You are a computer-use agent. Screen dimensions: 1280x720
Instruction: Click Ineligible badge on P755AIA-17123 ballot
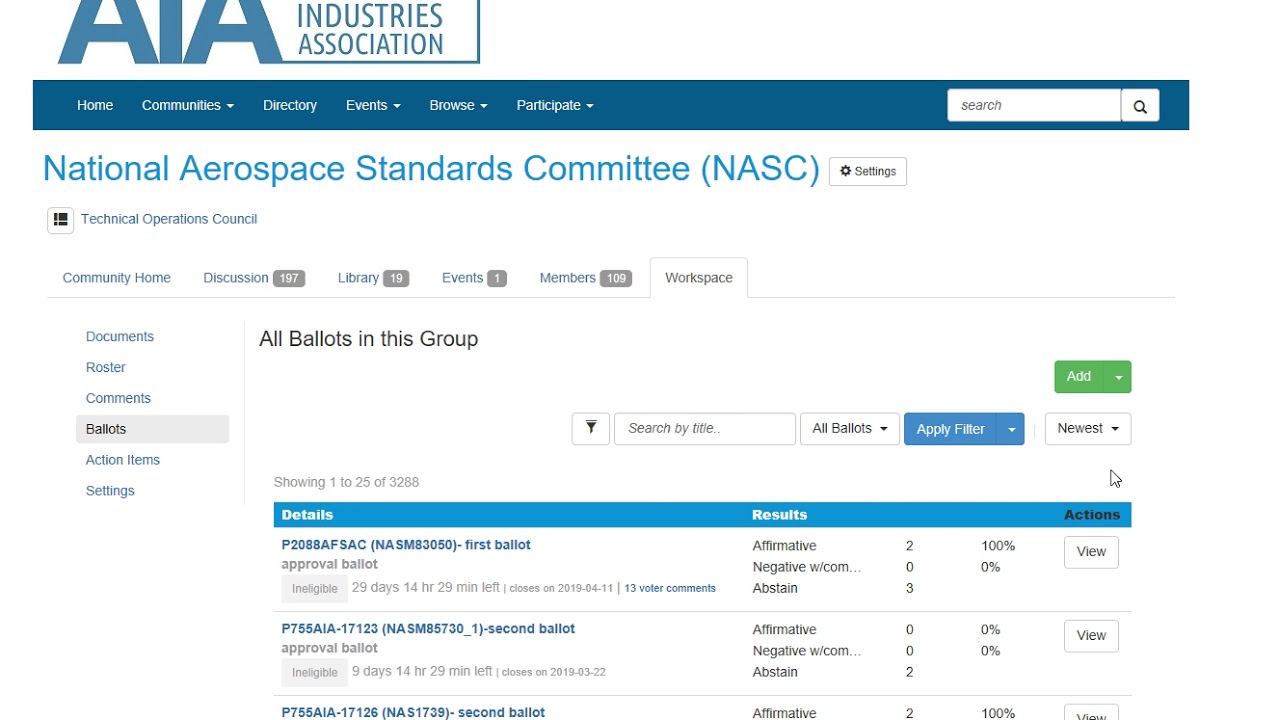(315, 673)
